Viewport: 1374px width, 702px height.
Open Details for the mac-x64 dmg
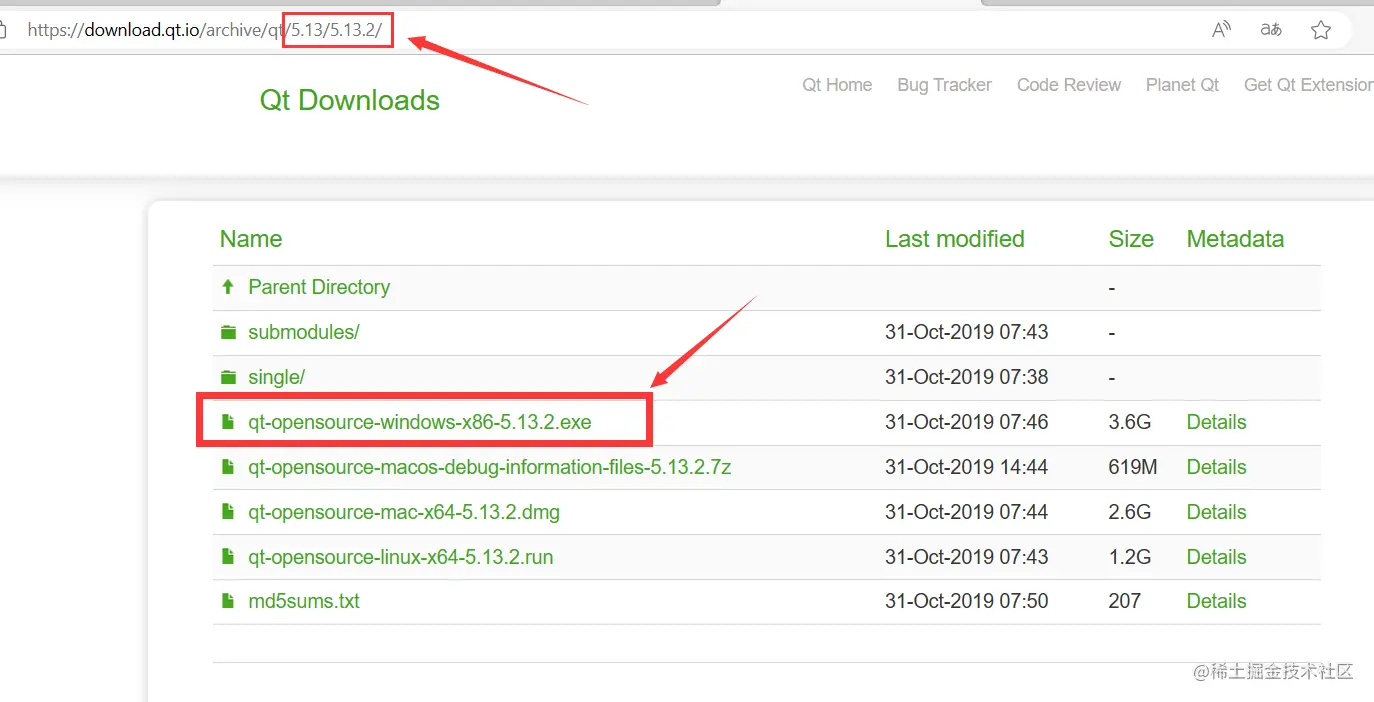pos(1216,512)
